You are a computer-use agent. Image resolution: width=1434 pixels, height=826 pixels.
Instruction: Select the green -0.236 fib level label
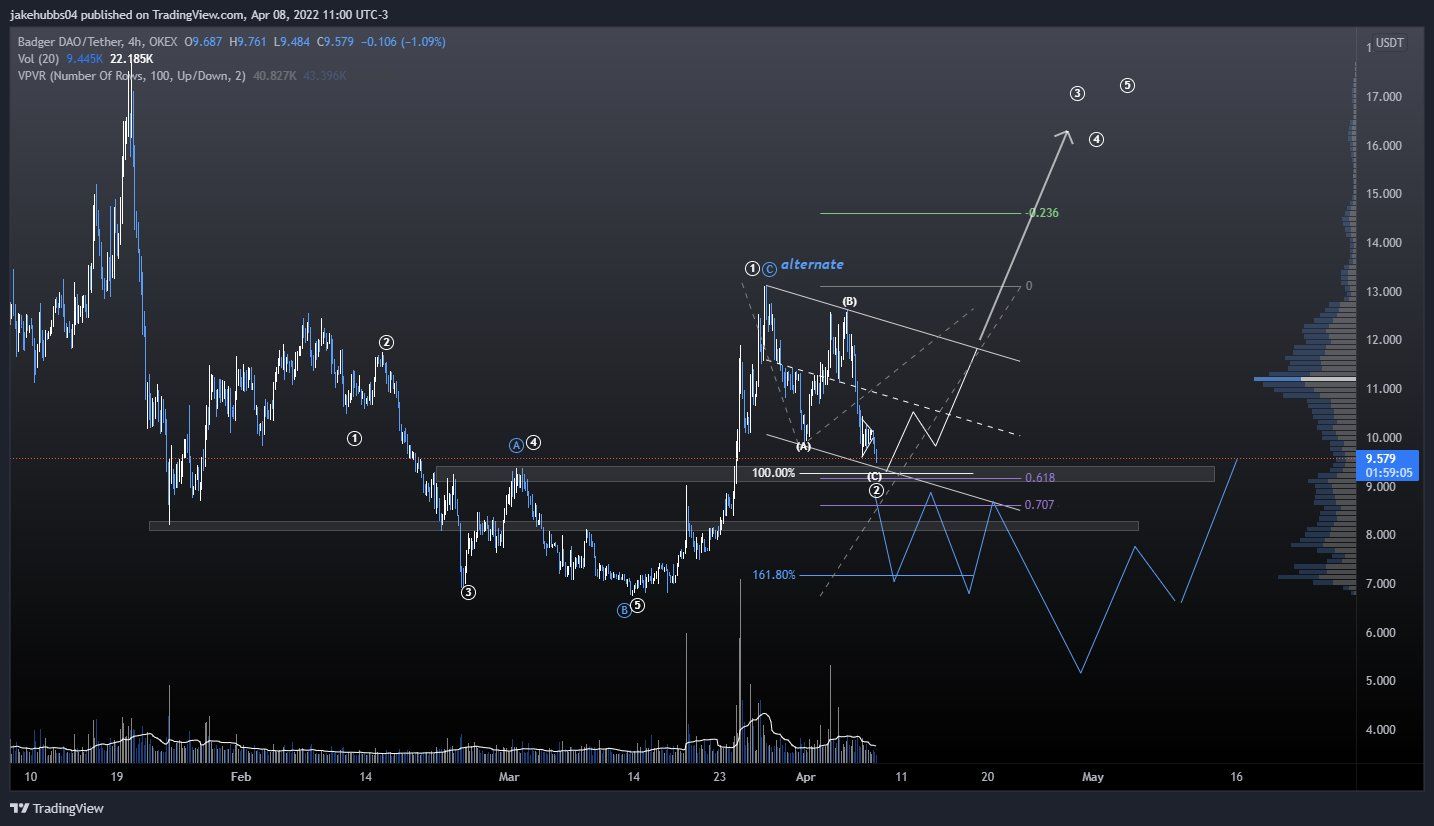point(1042,213)
